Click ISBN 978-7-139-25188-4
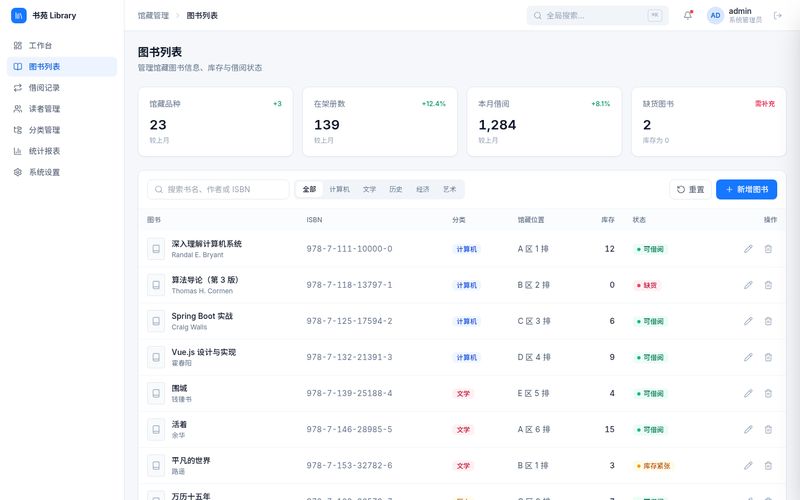The image size is (800, 500). tap(349, 393)
